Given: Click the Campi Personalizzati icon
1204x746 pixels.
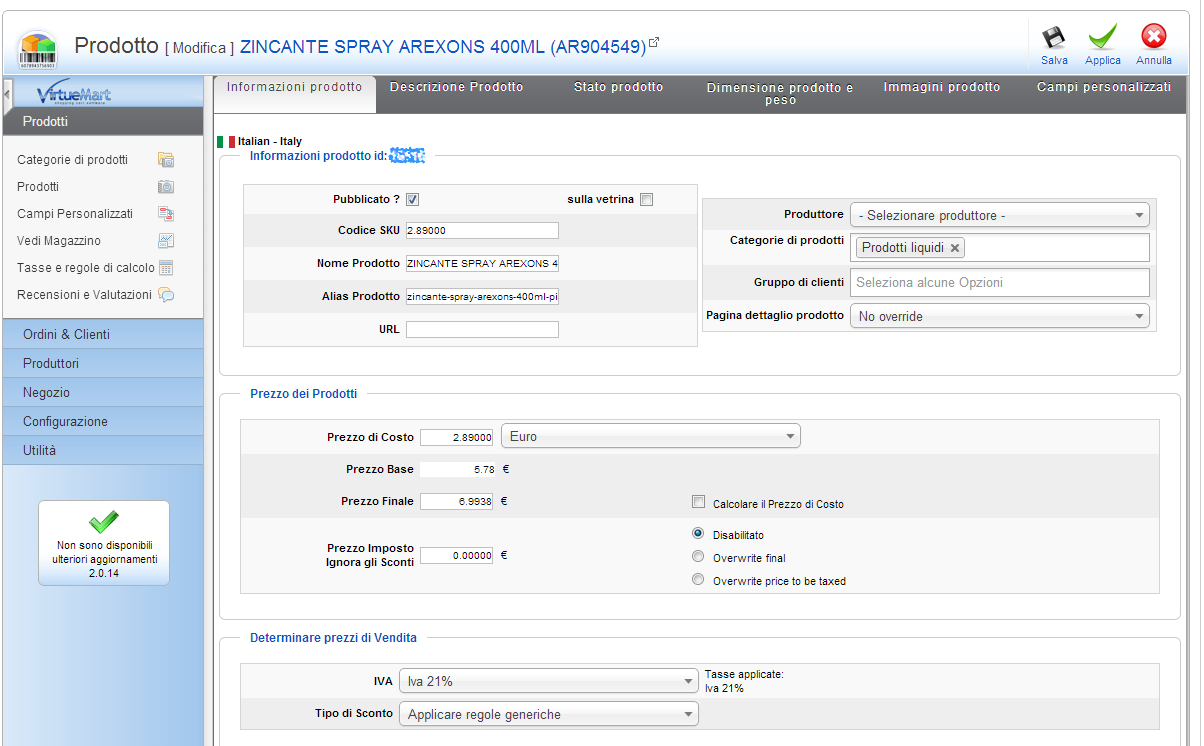Looking at the screenshot, I should pos(166,213).
